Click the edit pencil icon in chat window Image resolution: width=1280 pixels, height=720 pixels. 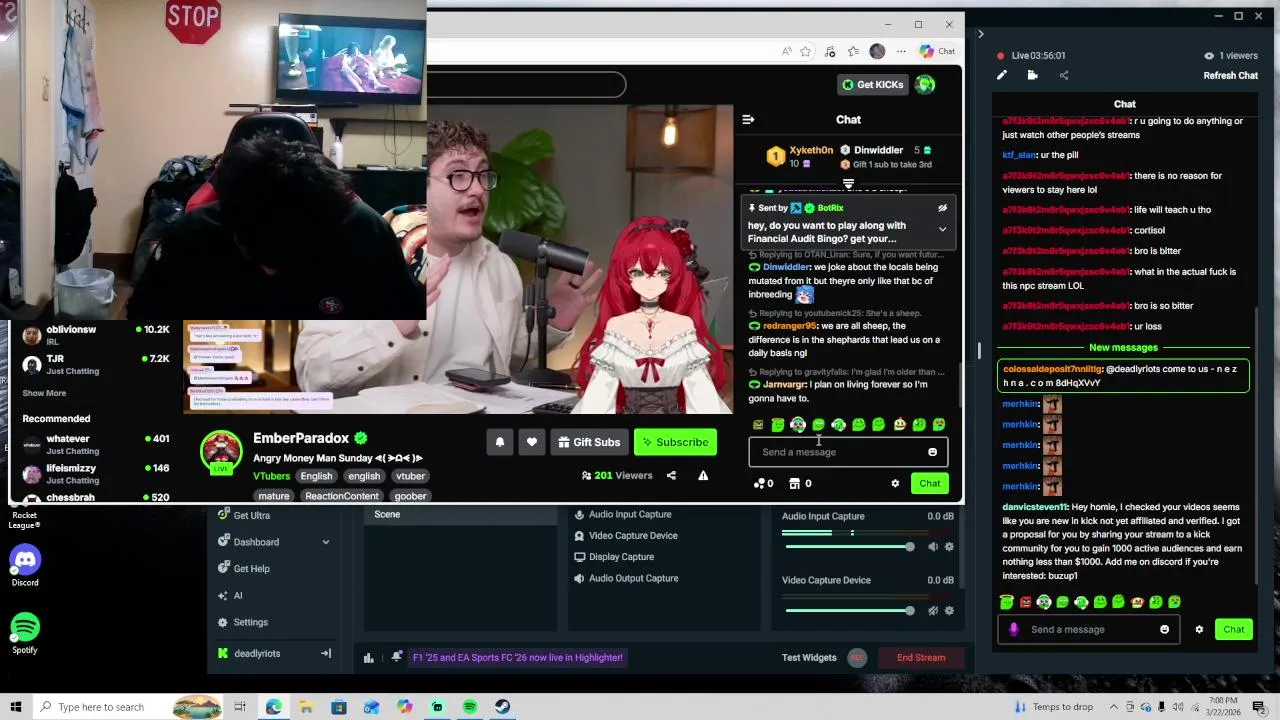point(1001,75)
